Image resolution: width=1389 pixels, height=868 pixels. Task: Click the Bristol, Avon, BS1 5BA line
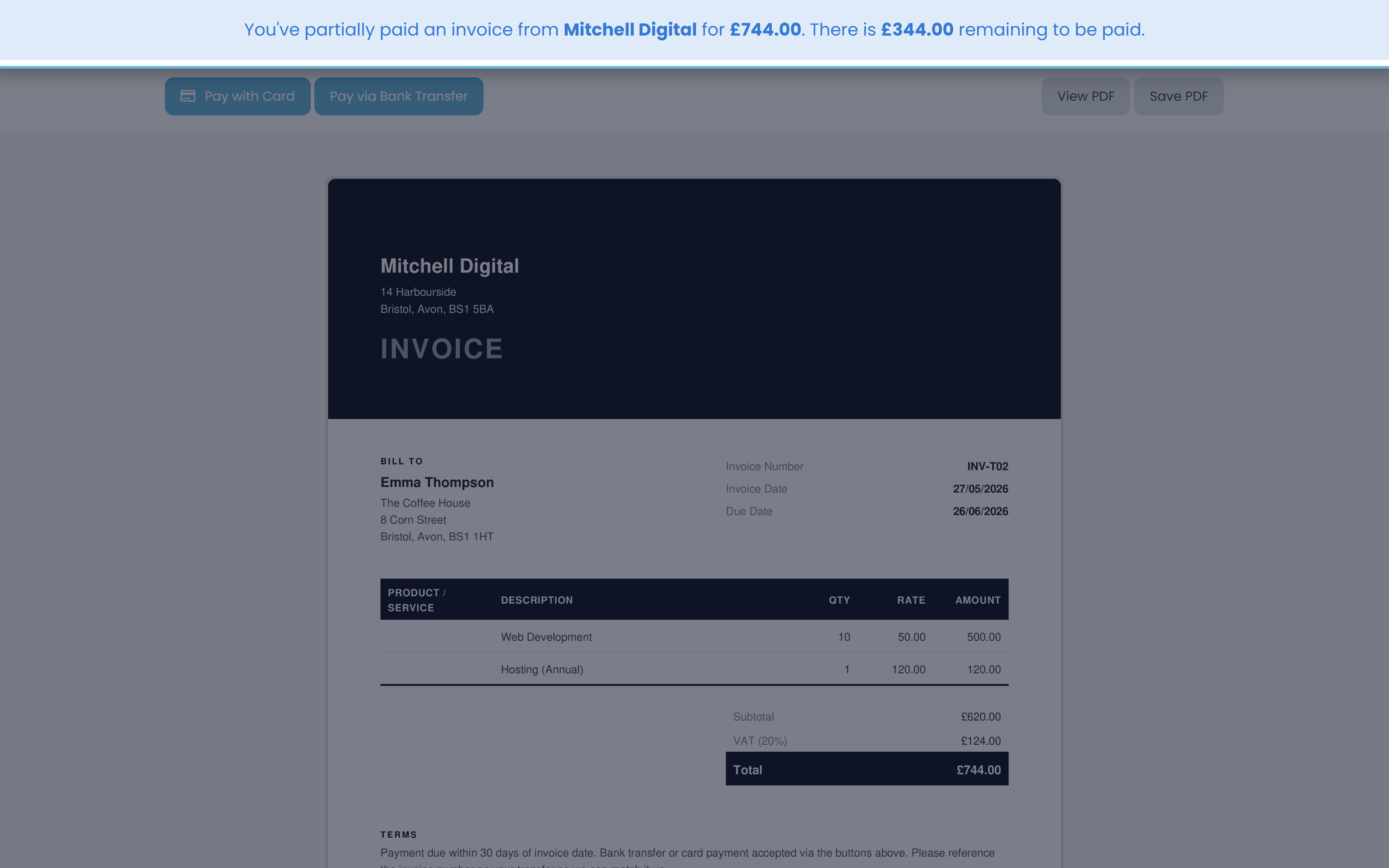click(437, 309)
